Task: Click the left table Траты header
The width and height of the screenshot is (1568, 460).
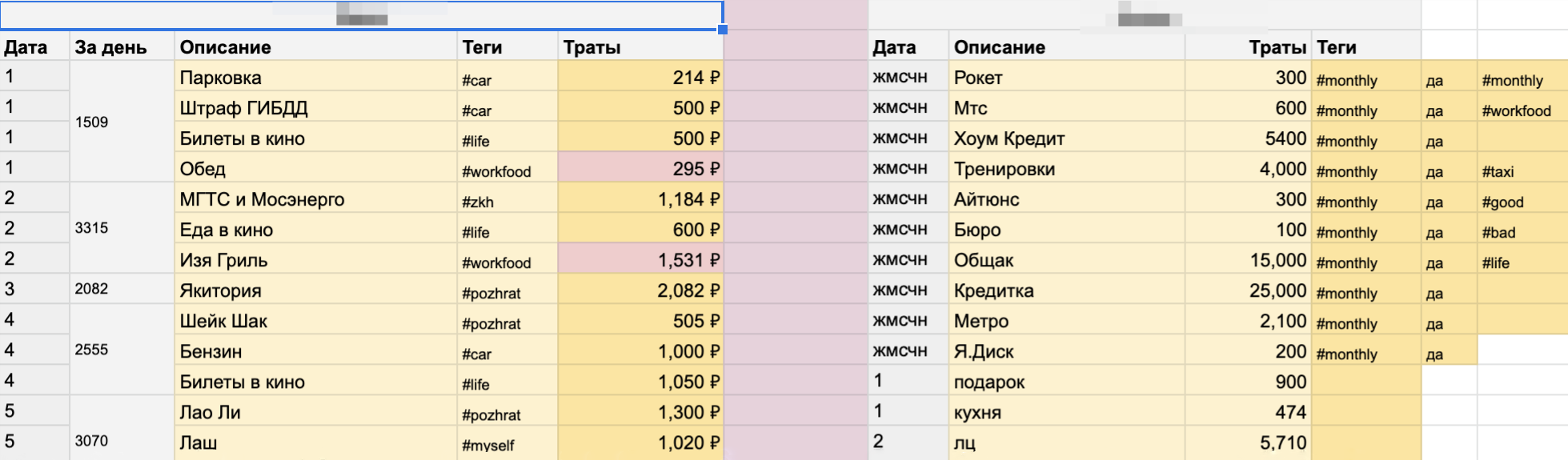Action: tap(640, 46)
